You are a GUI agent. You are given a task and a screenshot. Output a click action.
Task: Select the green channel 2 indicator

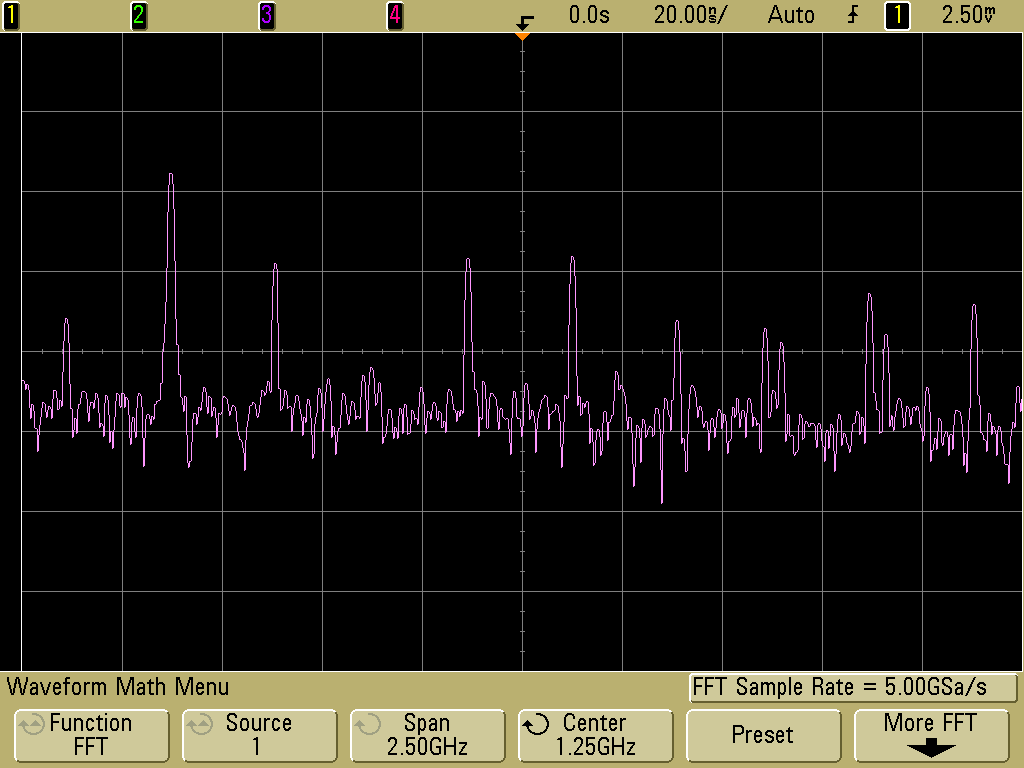[138, 15]
